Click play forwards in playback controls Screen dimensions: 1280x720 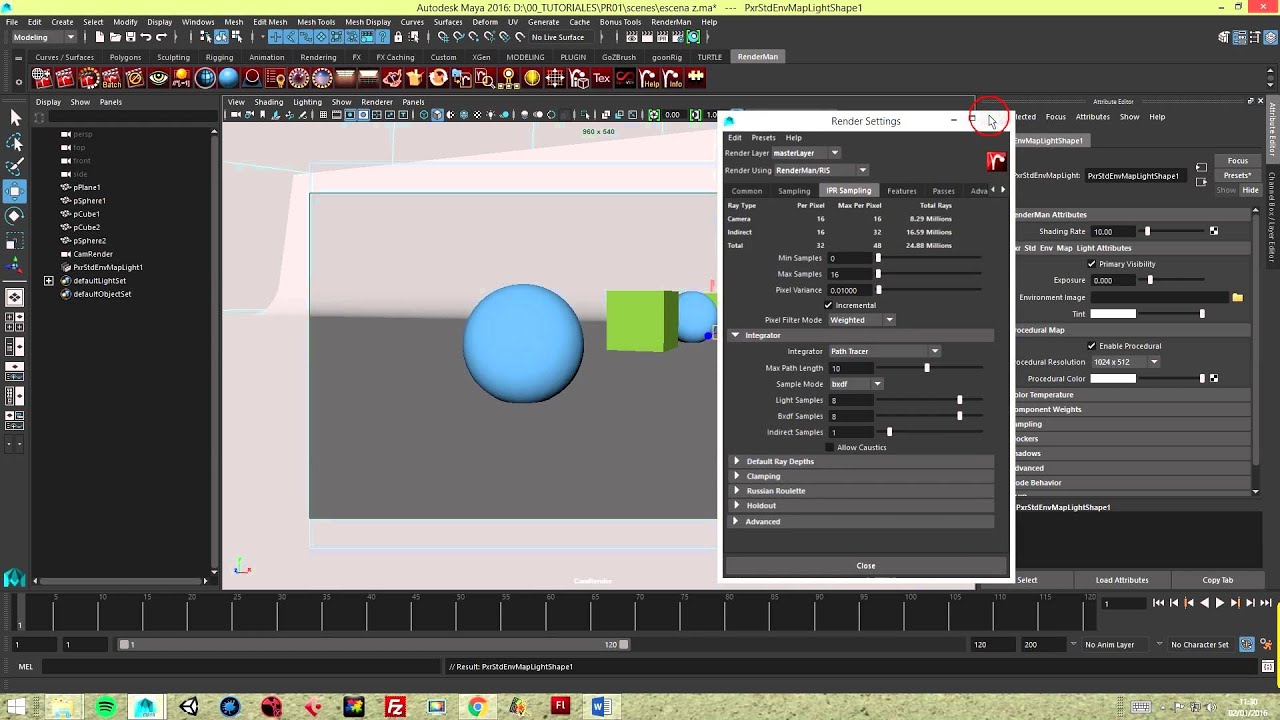(1219, 603)
